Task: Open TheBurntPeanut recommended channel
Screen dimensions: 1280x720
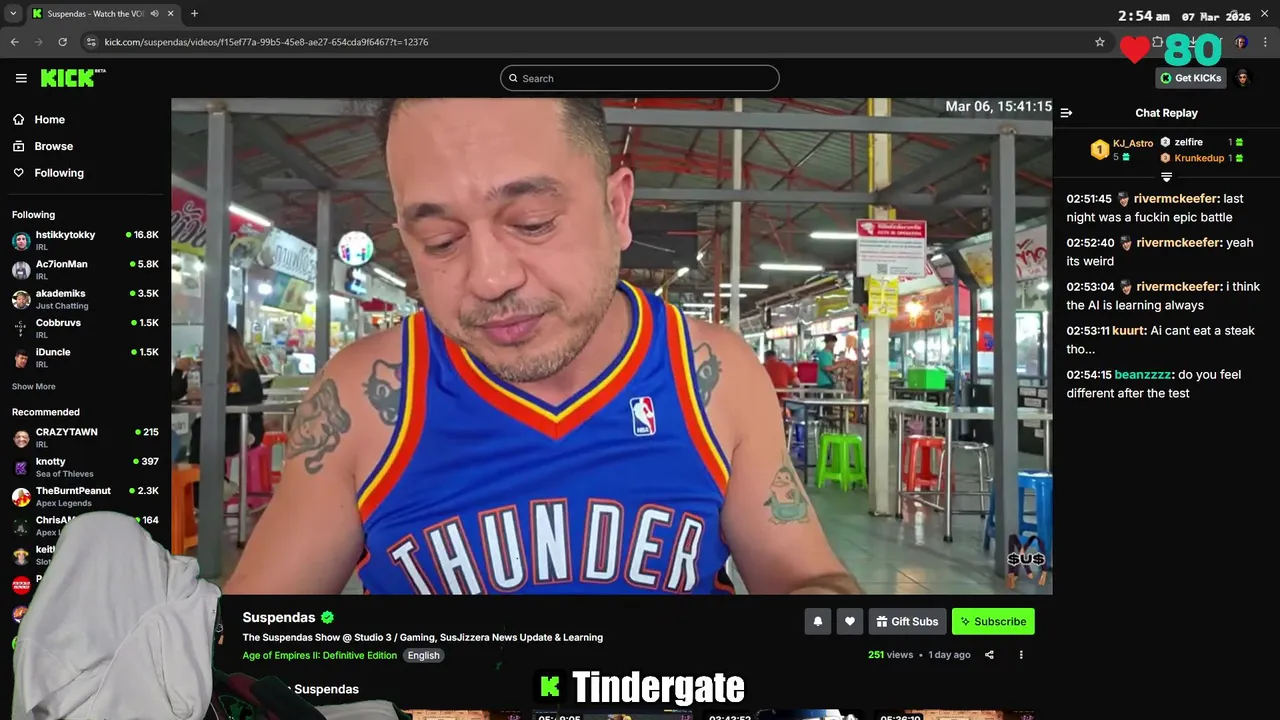Action: pos(85,496)
